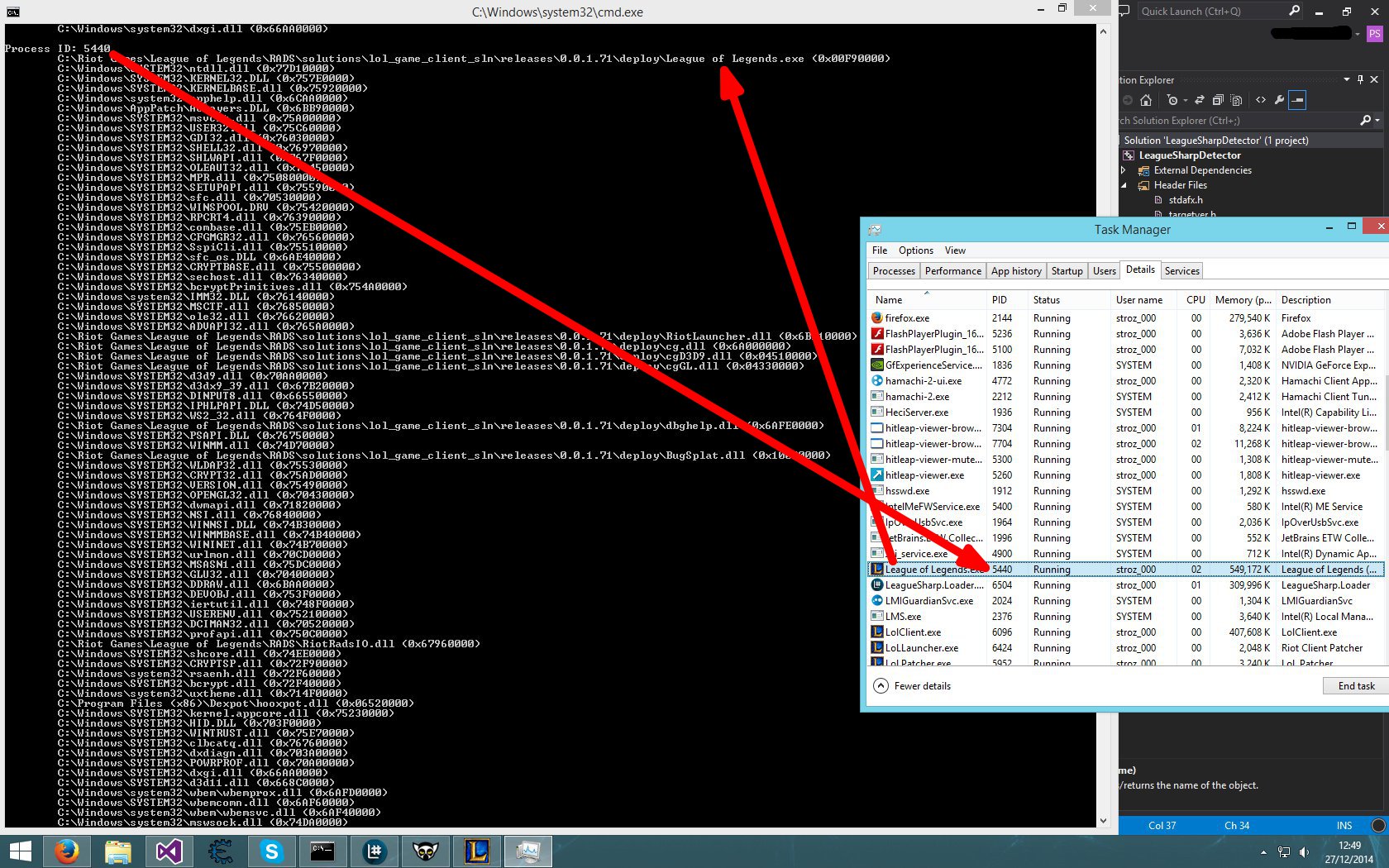Collapse the Header Files folder
The height and width of the screenshot is (868, 1389).
click(x=1124, y=185)
